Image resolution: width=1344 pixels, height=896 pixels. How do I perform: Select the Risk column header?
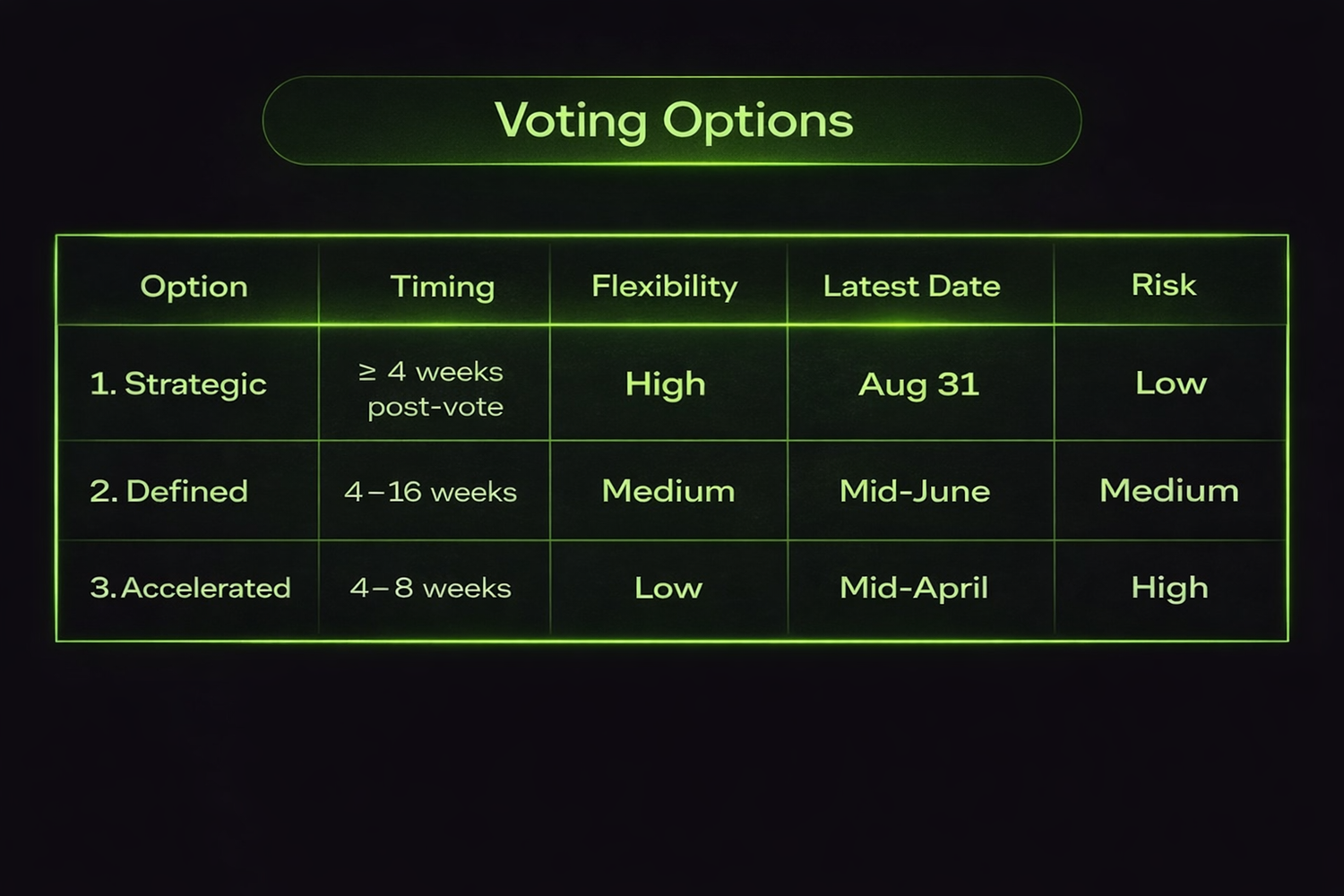click(1163, 285)
